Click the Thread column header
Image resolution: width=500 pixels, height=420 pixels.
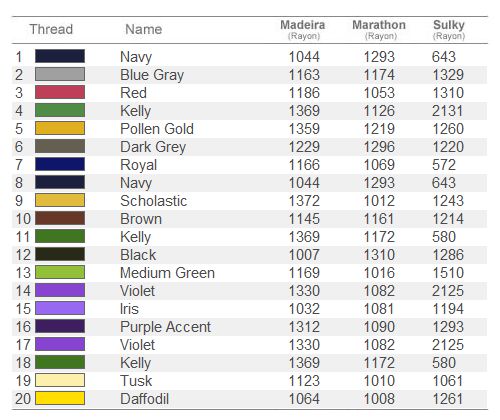[x=51, y=29]
